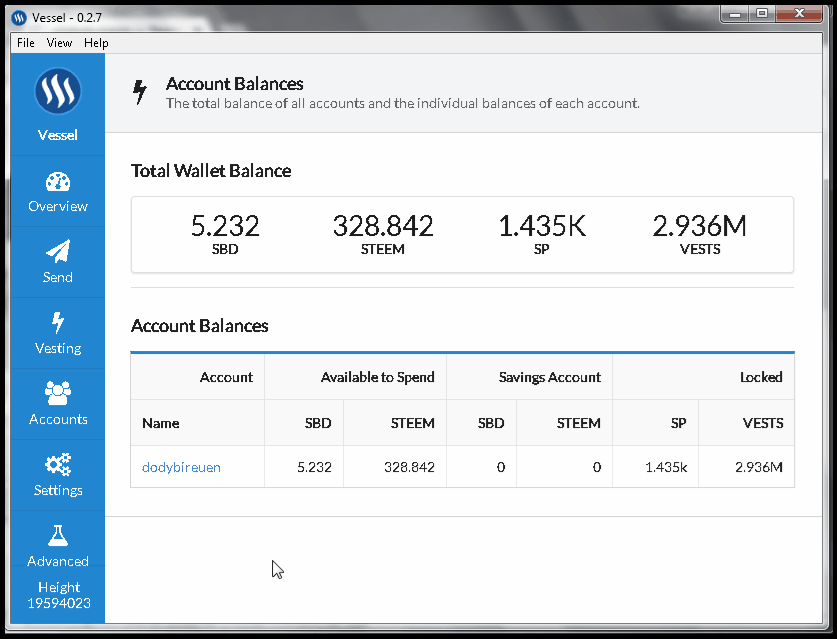Close the Vessel window
837x639 pixels.
click(799, 14)
